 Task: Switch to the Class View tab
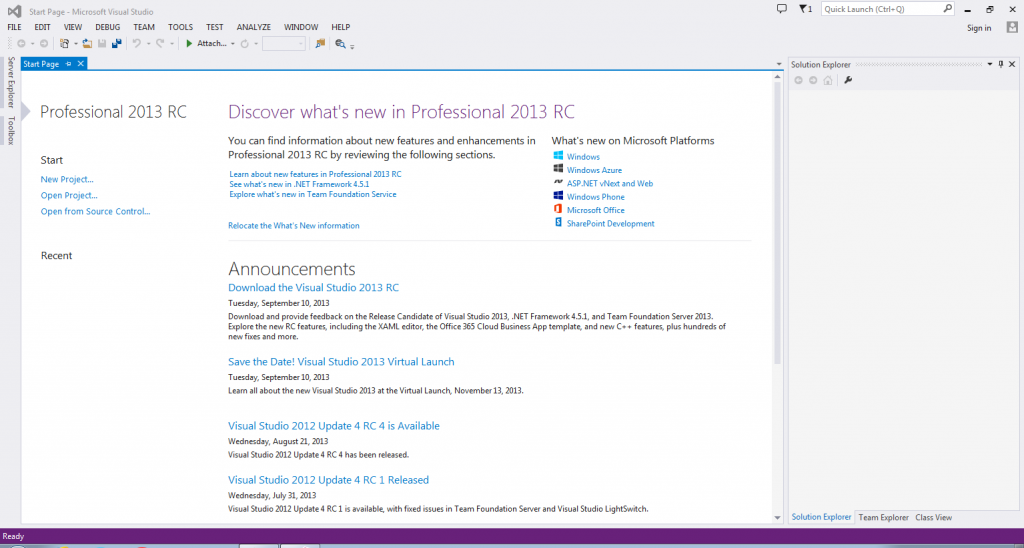933,517
